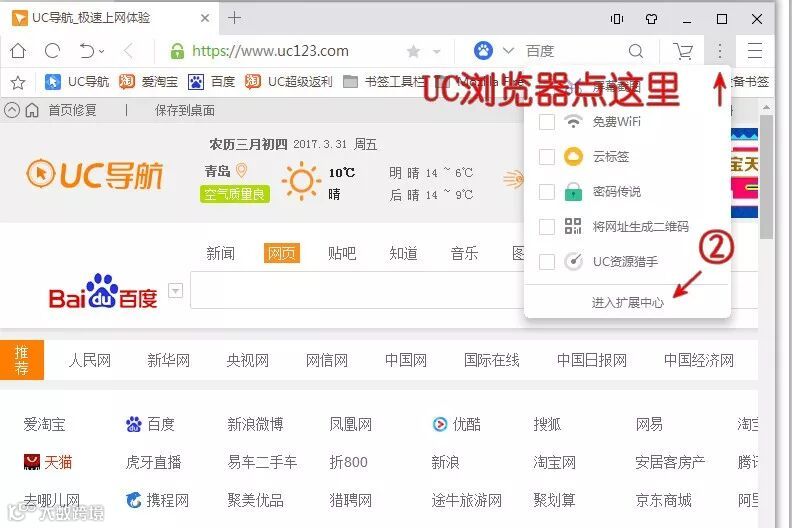Click the UC资源猎手 gauge icon
This screenshot has width=792, height=528.
point(573,261)
